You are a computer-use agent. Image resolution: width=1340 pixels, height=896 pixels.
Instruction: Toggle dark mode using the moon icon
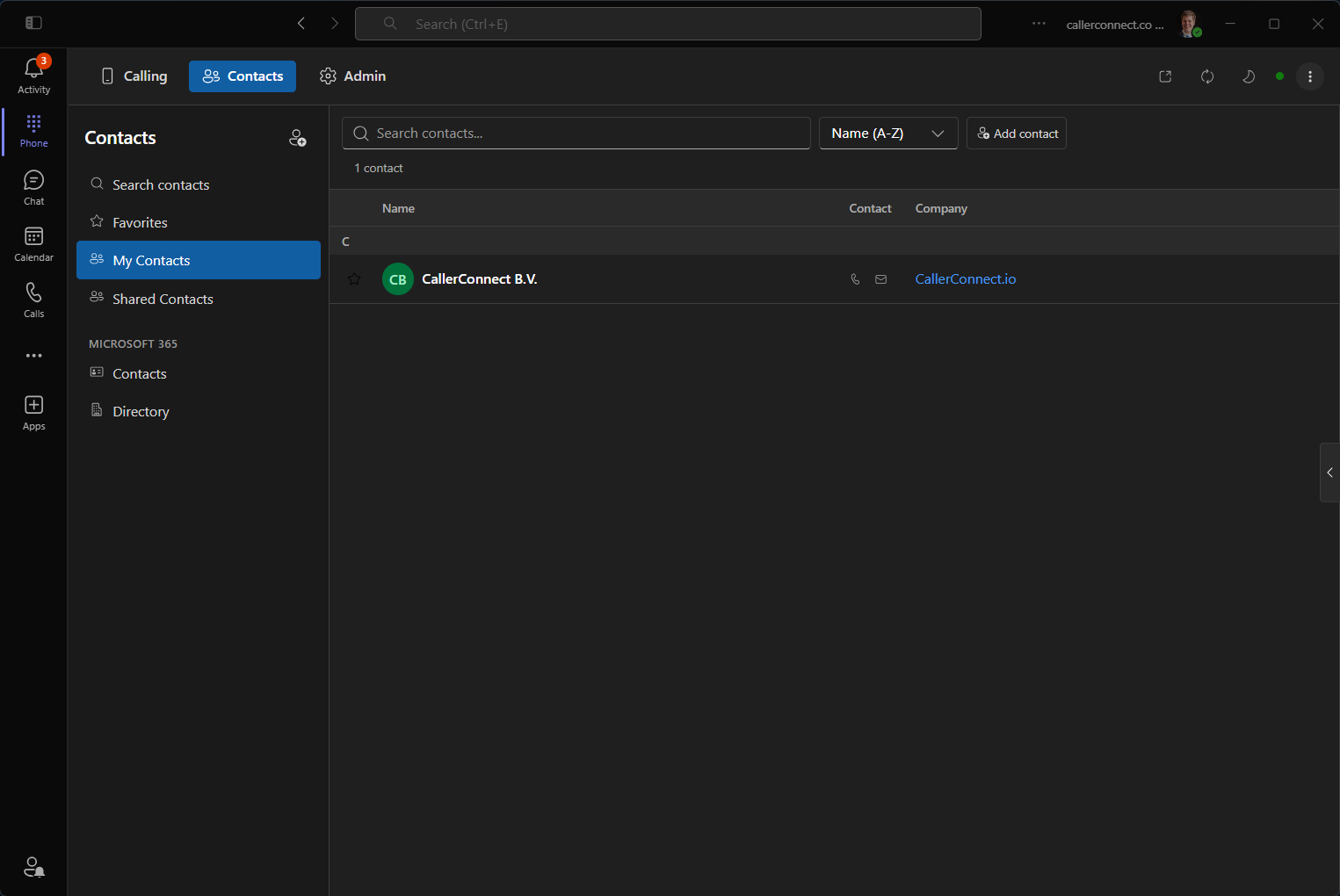[x=1249, y=76]
